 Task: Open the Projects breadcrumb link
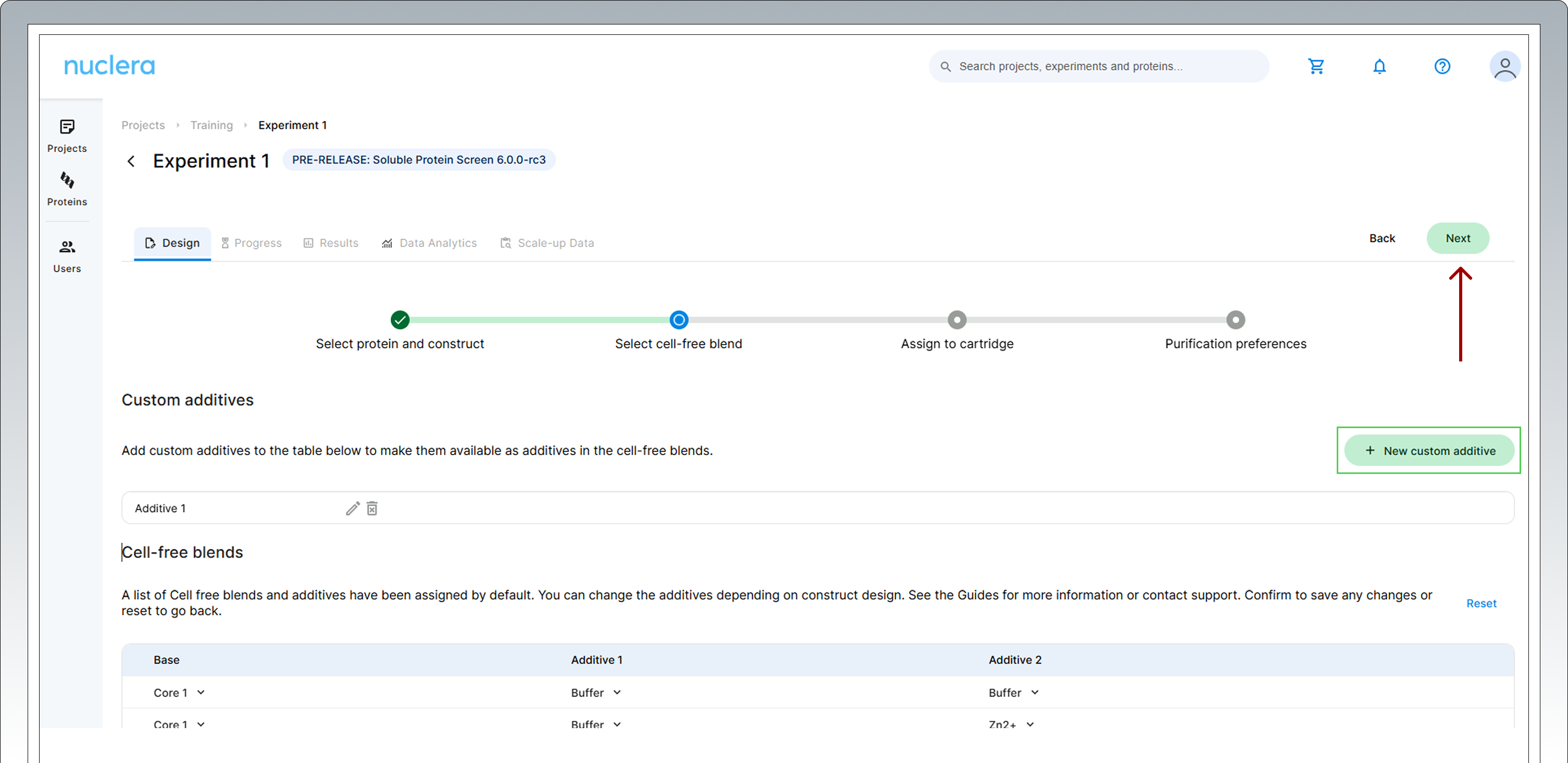(x=143, y=124)
